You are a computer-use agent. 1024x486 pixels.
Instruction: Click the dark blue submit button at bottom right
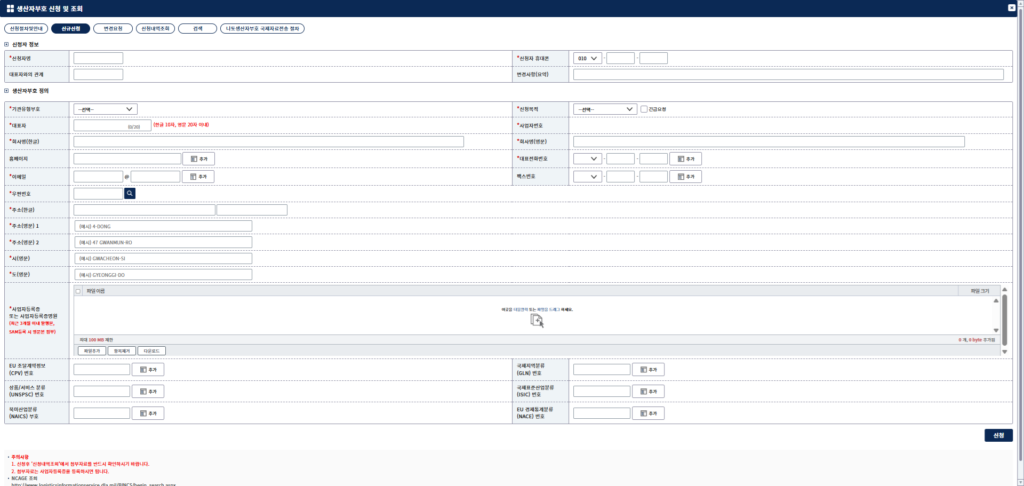click(999, 435)
